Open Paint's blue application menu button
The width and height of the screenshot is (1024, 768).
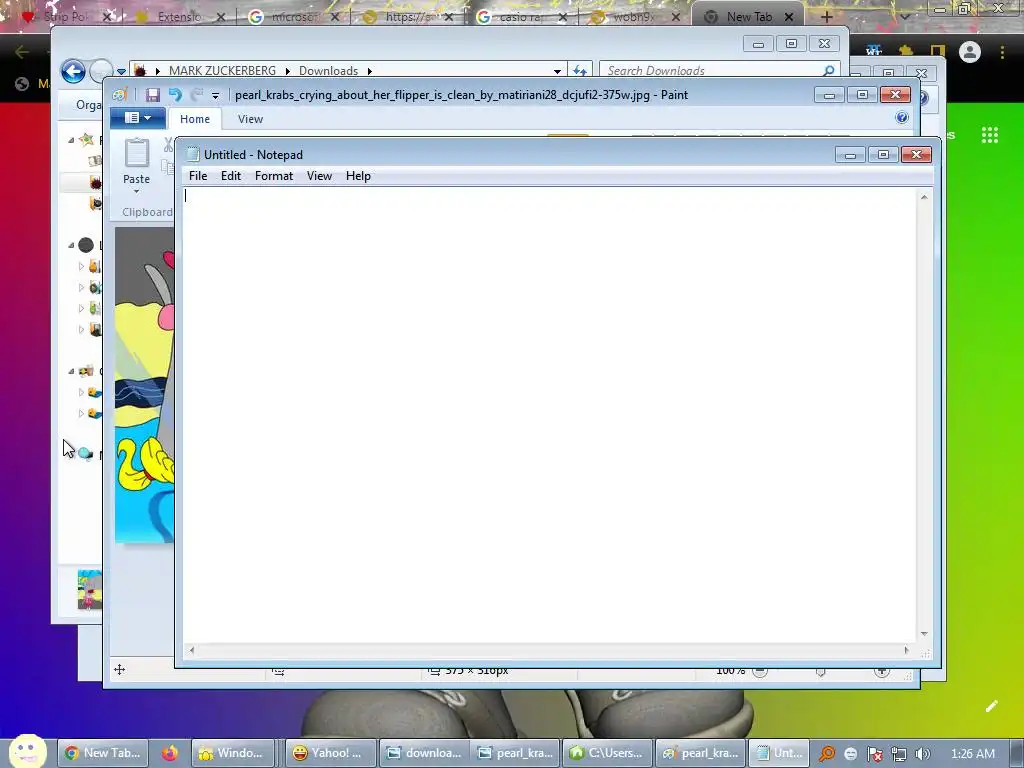click(137, 118)
